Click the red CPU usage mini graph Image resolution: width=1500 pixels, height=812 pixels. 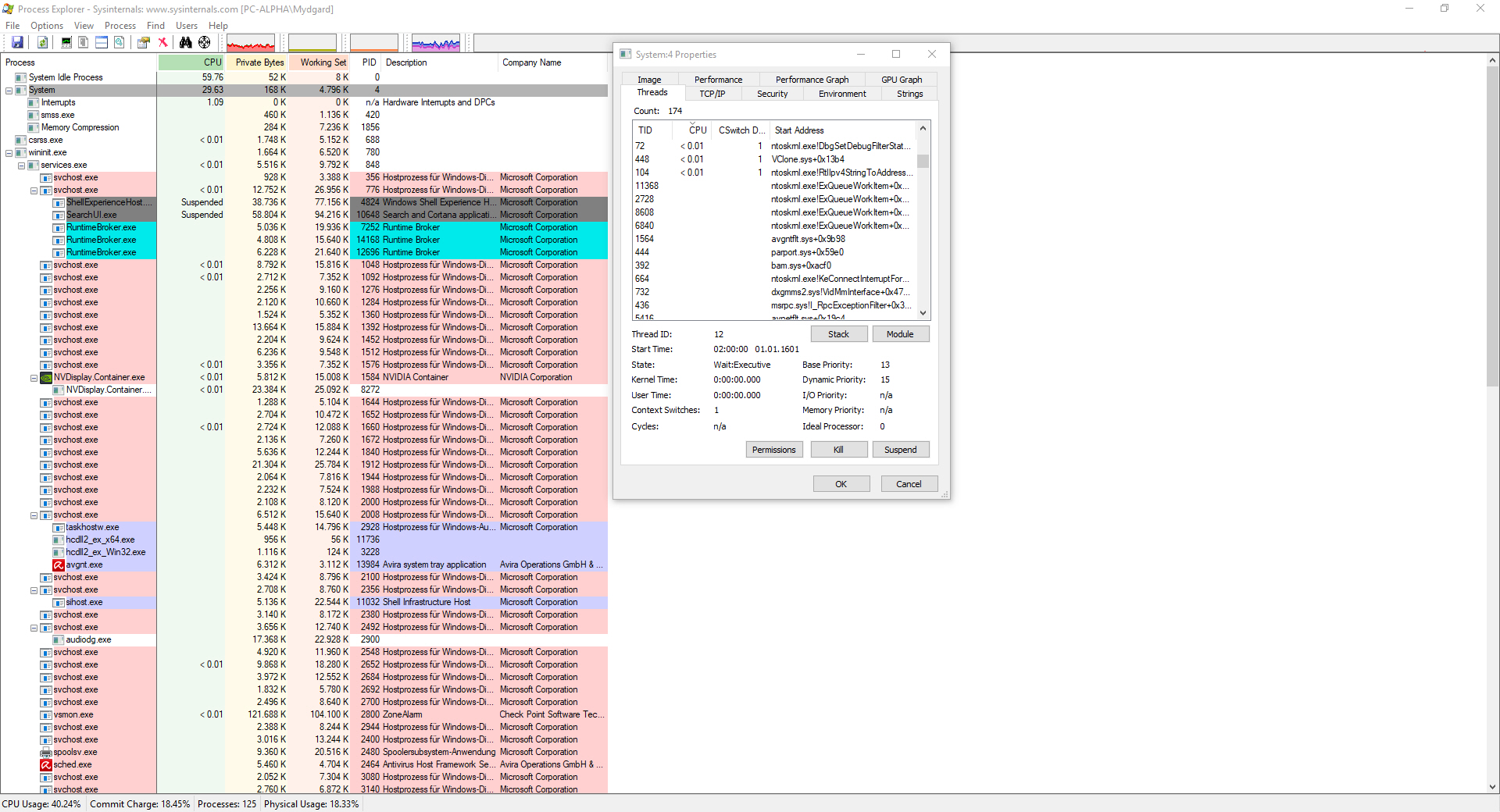coord(250,43)
